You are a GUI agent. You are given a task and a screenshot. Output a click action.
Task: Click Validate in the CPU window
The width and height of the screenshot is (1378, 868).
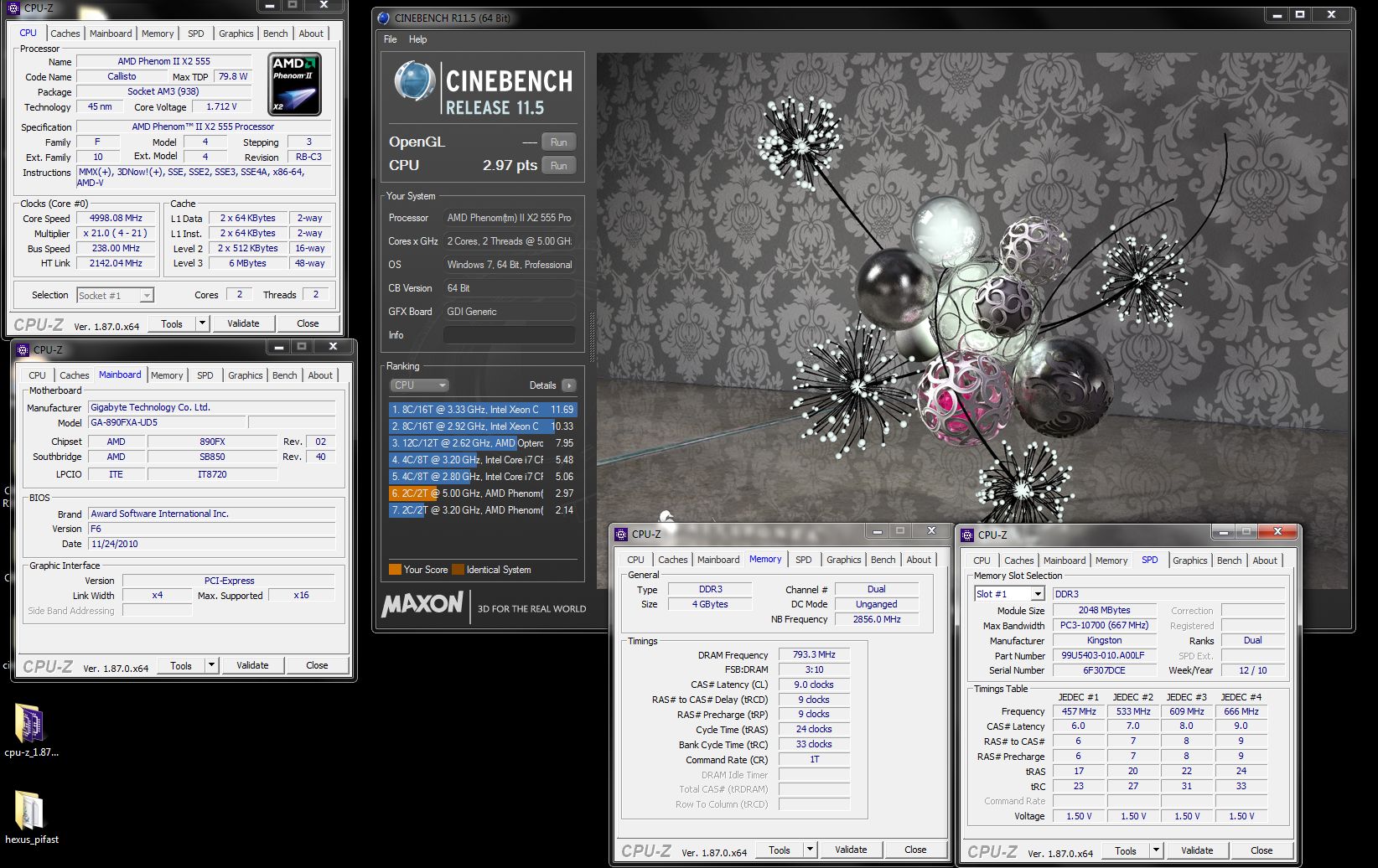[x=243, y=323]
